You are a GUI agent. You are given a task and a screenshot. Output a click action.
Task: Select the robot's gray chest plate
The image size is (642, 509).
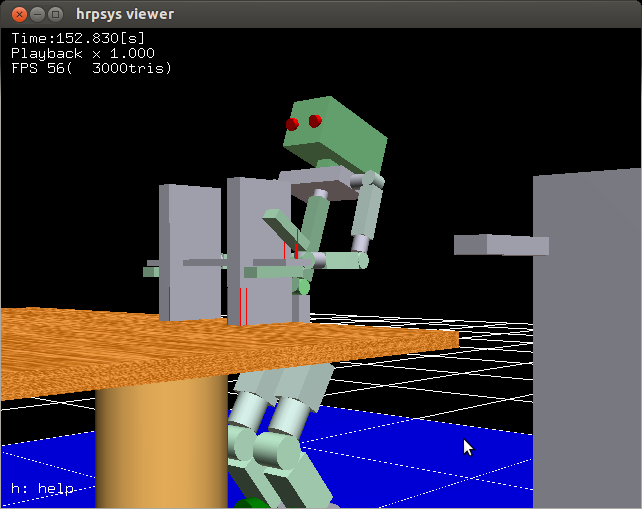tap(318, 183)
